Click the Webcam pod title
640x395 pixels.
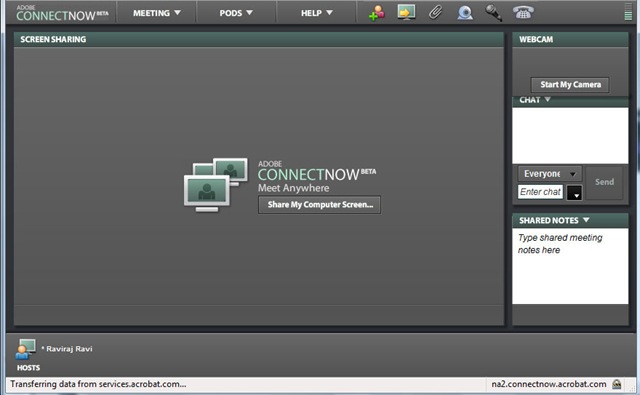[536, 39]
